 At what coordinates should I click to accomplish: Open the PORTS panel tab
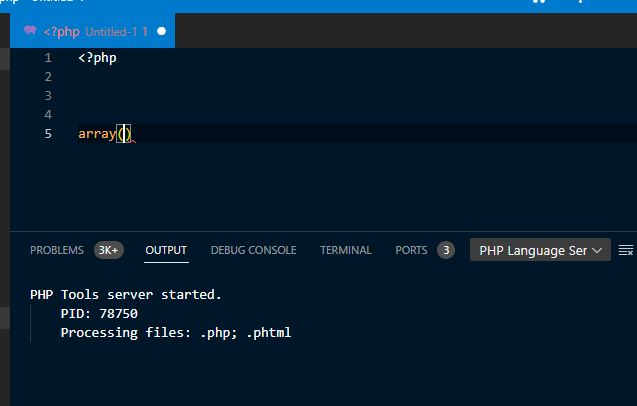tap(411, 250)
